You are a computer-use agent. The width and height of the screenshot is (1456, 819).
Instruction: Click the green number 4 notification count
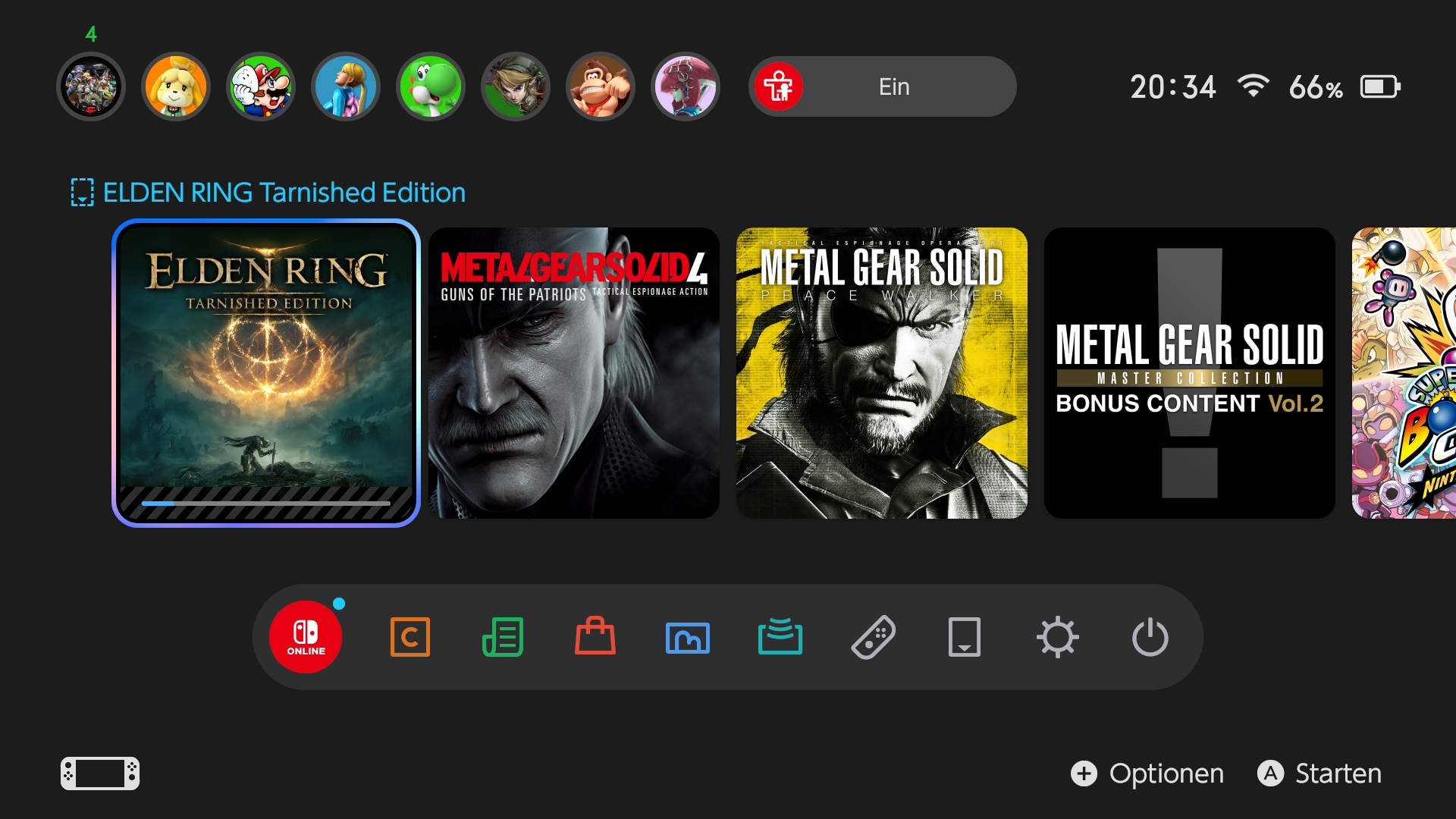click(91, 34)
